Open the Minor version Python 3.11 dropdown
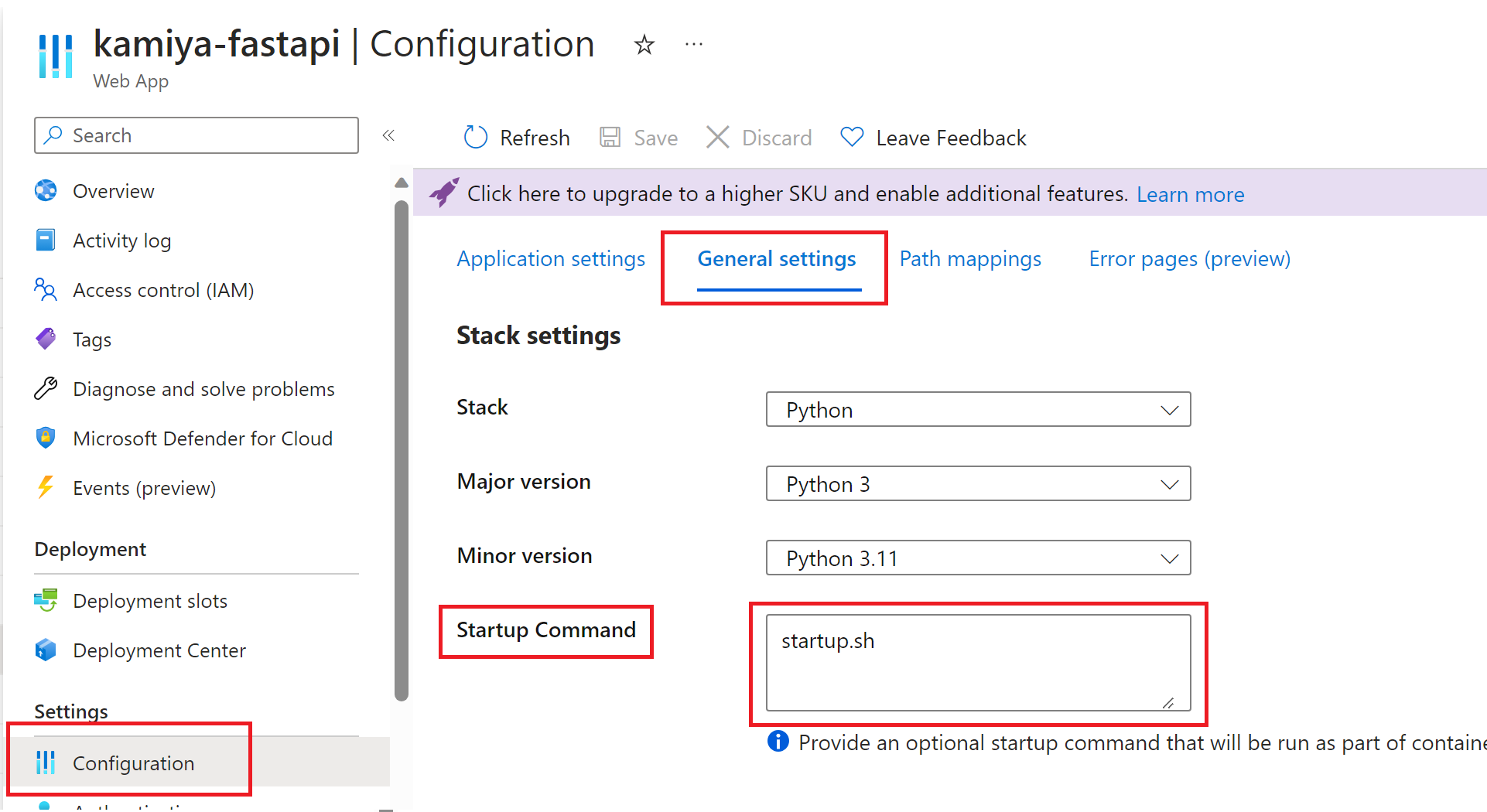Screen dimensions: 1487x812 [978, 558]
